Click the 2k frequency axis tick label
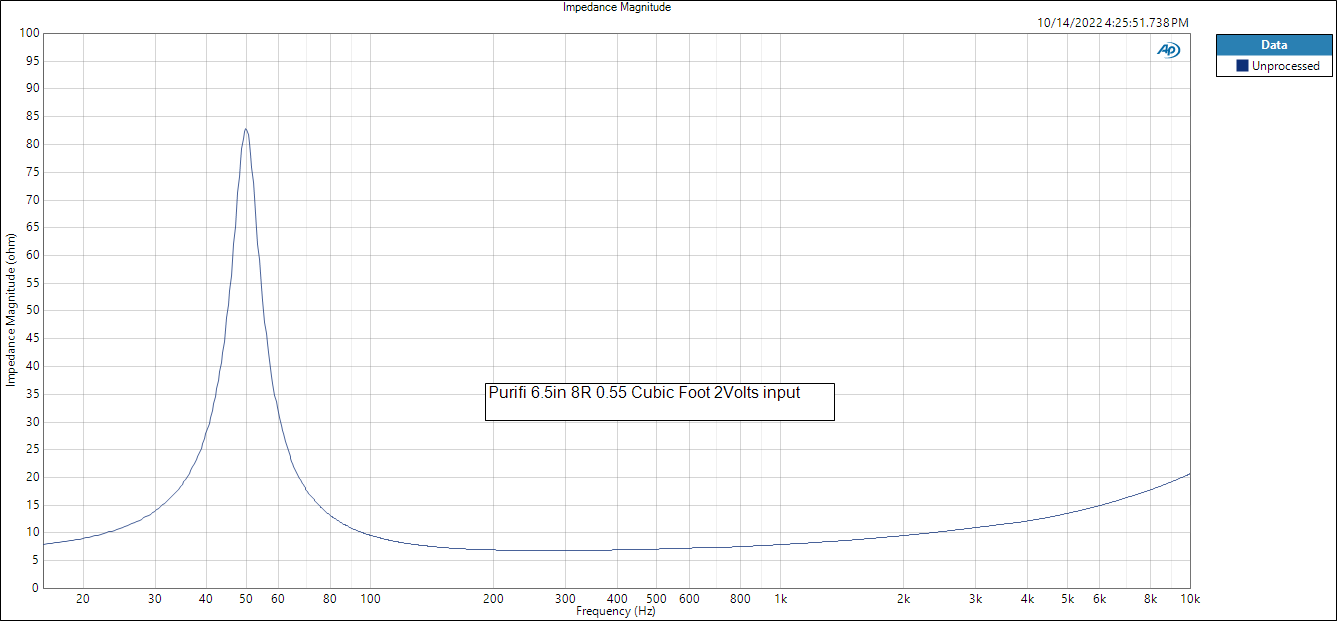The image size is (1337, 621). point(903,599)
